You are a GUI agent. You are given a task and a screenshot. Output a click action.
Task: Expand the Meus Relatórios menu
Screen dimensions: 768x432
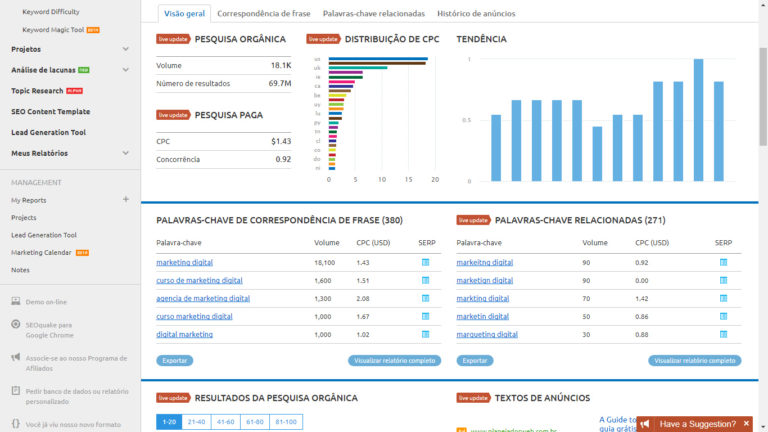125,153
